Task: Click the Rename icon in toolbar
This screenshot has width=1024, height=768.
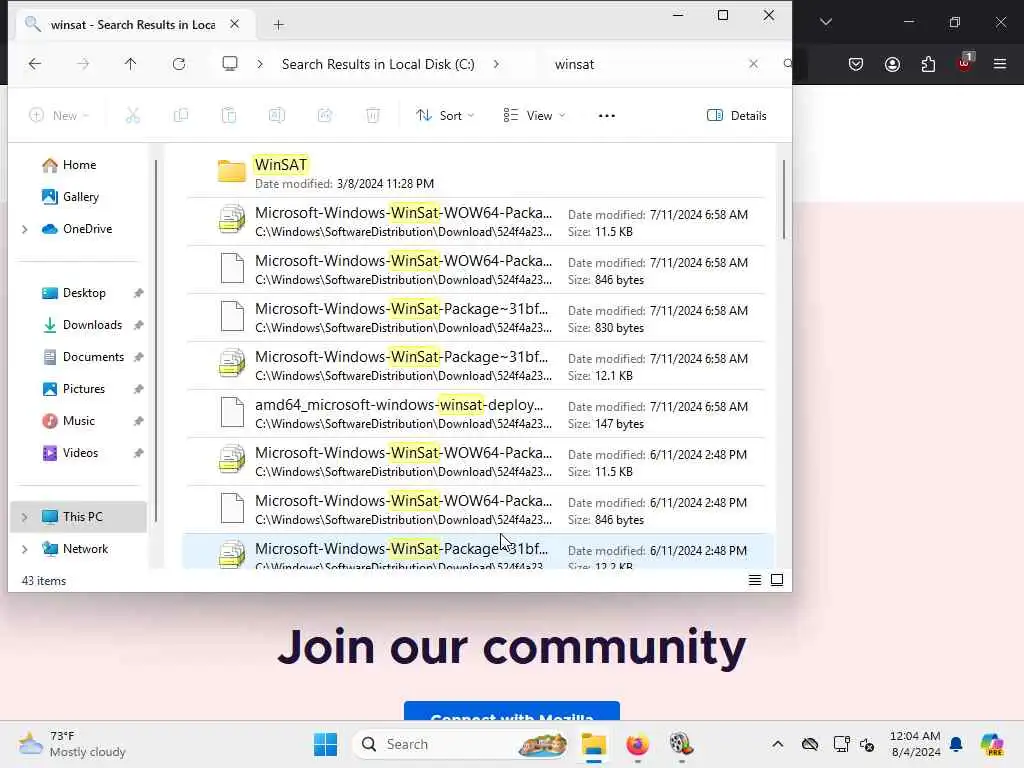Action: [x=277, y=116]
